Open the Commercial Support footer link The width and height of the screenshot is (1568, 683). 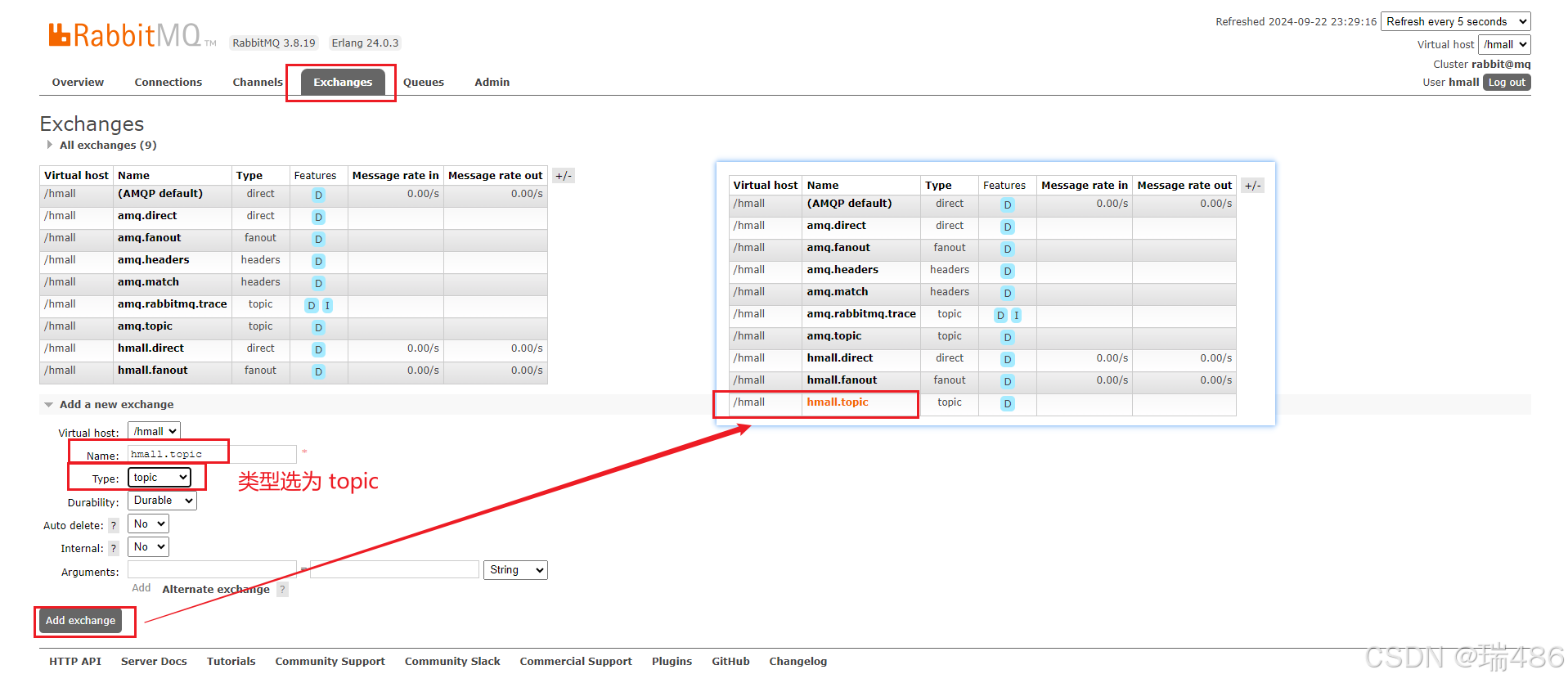click(576, 662)
